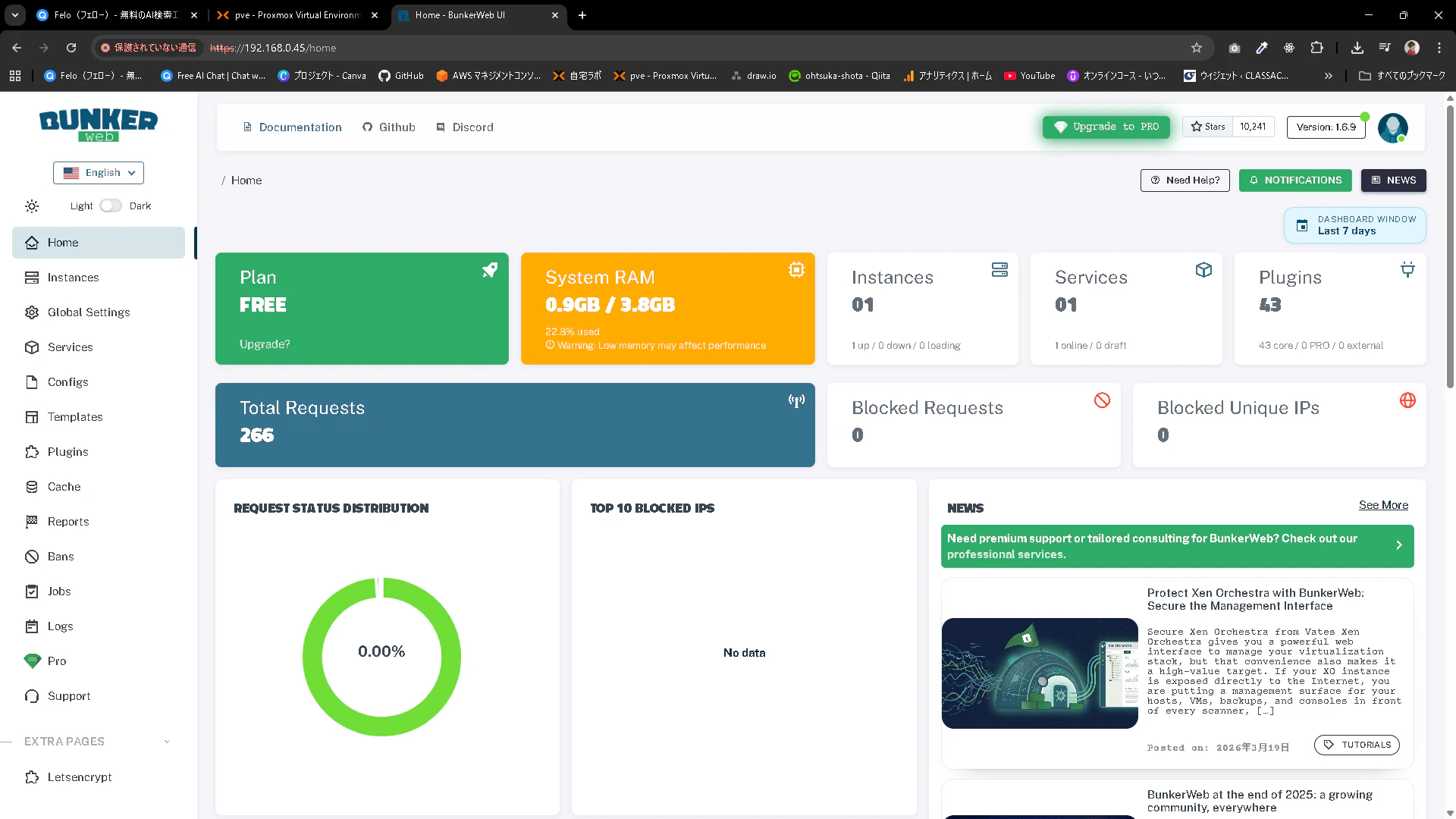Click the page vertical scrollbar
This screenshot has height=819, width=1456.
coord(1450,246)
